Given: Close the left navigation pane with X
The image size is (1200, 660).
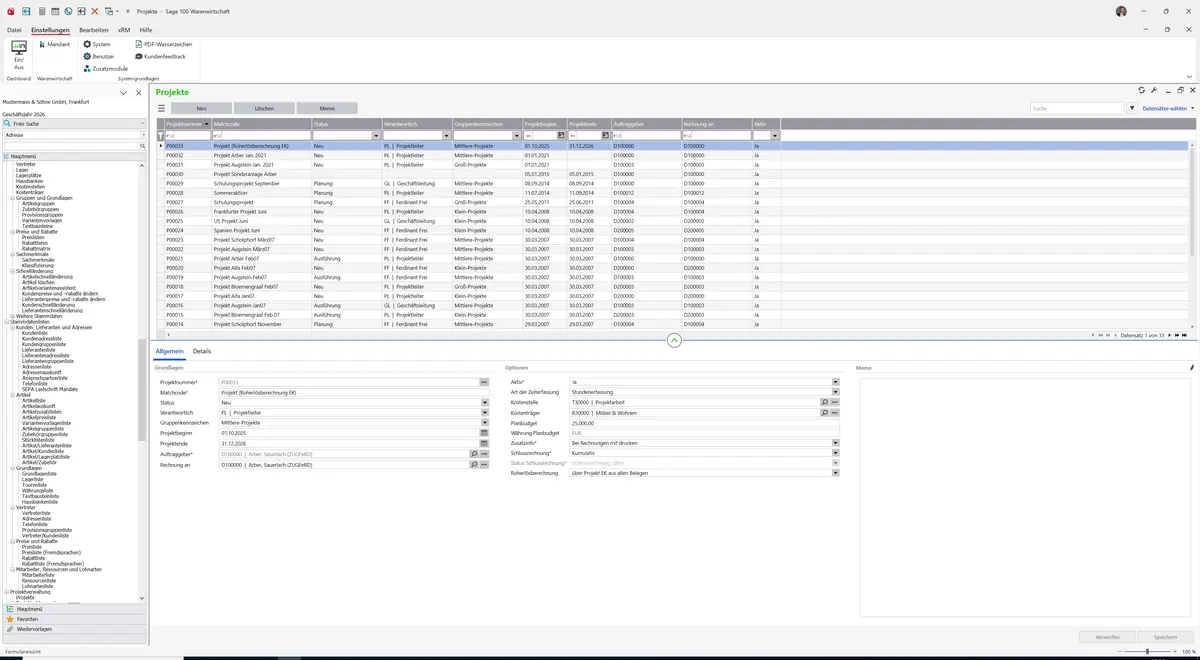Looking at the screenshot, I should click(137, 92).
